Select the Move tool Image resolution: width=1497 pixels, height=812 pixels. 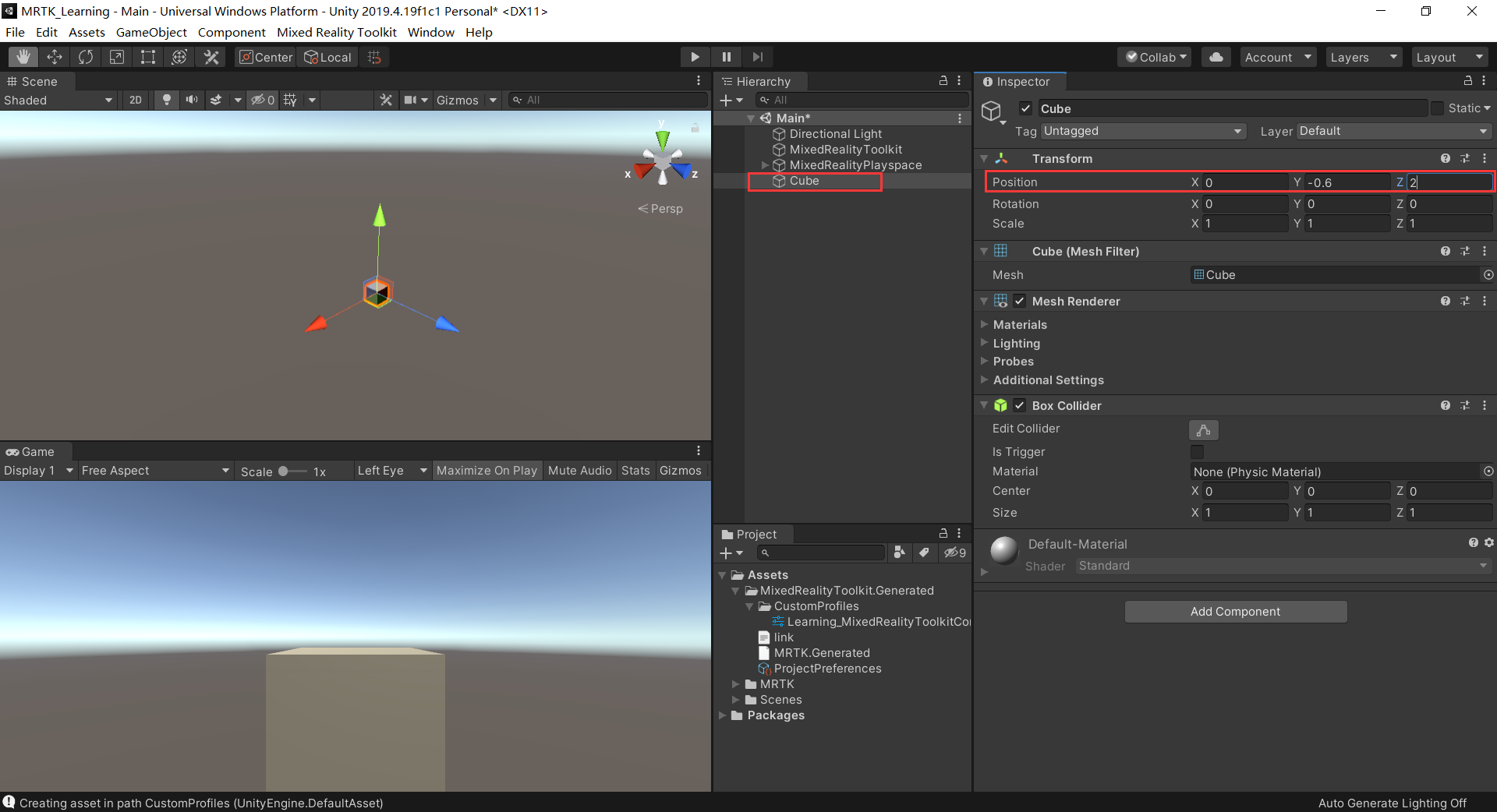[x=55, y=57]
